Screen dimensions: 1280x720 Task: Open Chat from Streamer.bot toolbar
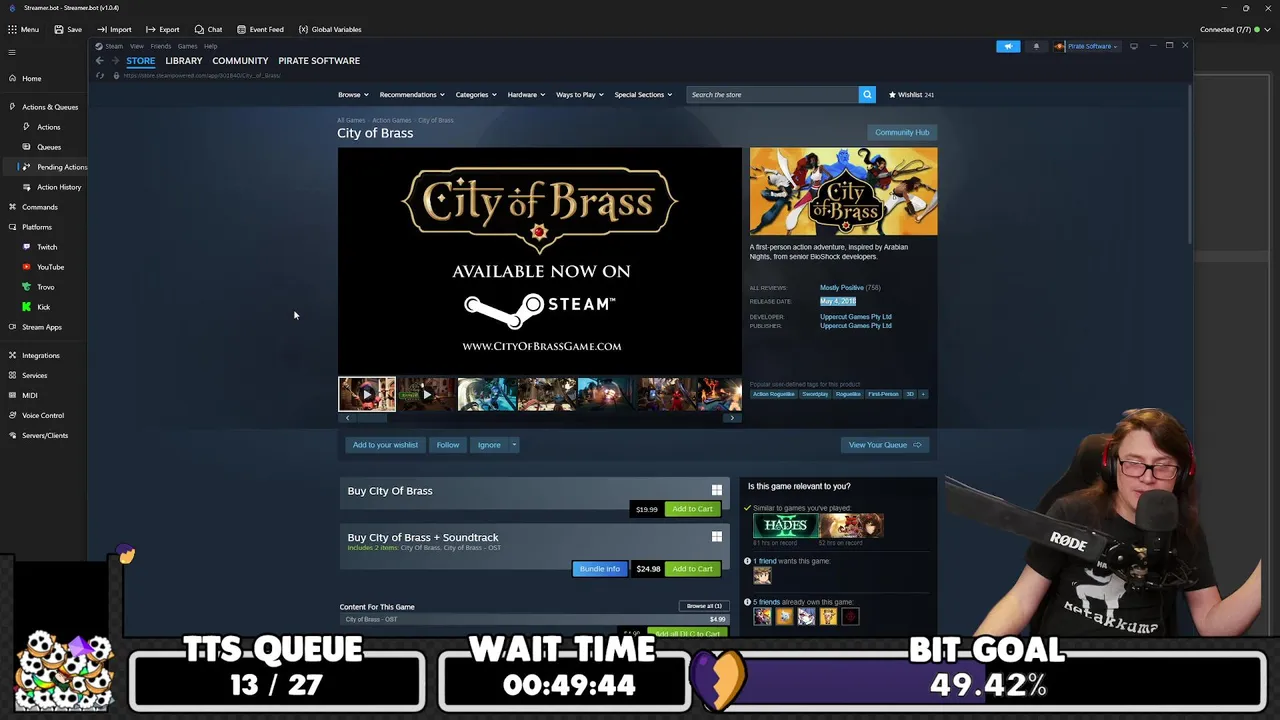click(x=208, y=29)
